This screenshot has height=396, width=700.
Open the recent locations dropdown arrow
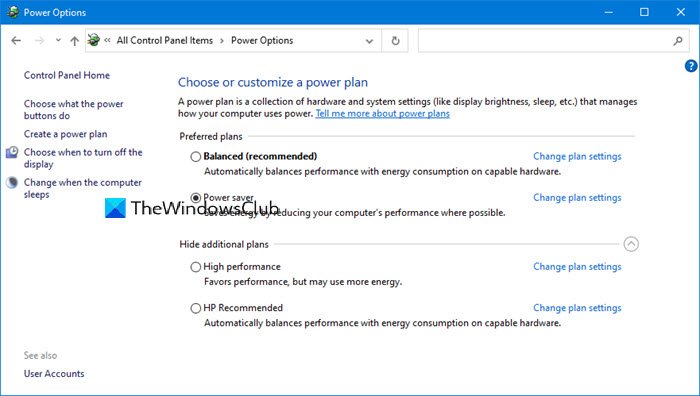coord(58,41)
